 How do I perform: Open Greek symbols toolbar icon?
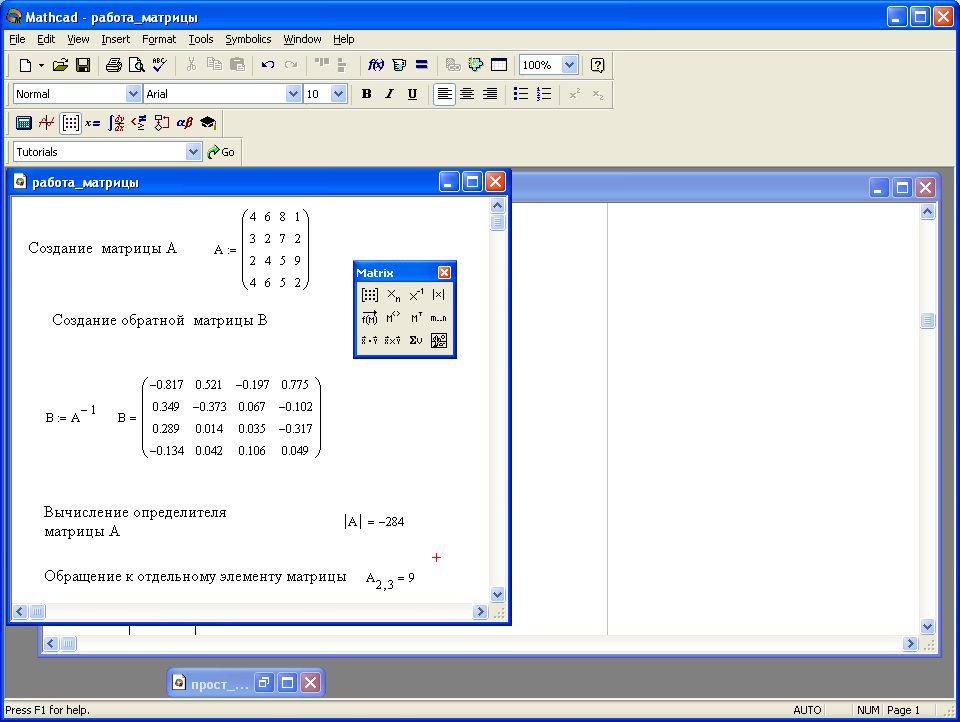184,123
